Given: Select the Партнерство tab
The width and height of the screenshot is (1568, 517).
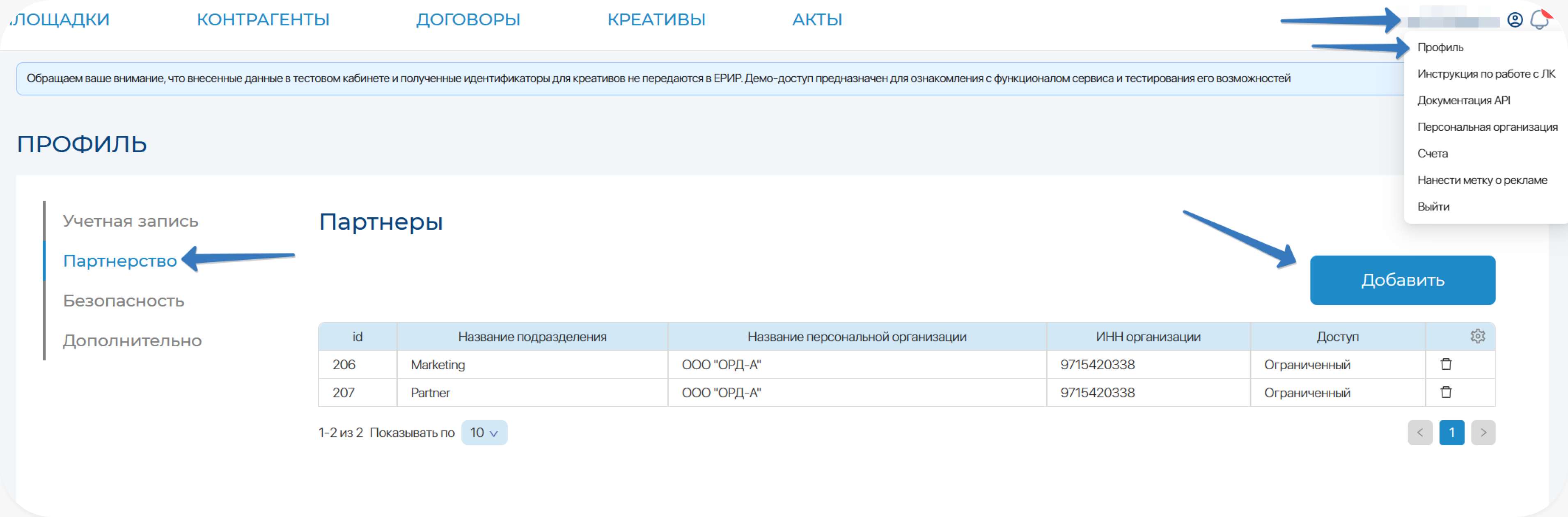Looking at the screenshot, I should click(x=120, y=261).
